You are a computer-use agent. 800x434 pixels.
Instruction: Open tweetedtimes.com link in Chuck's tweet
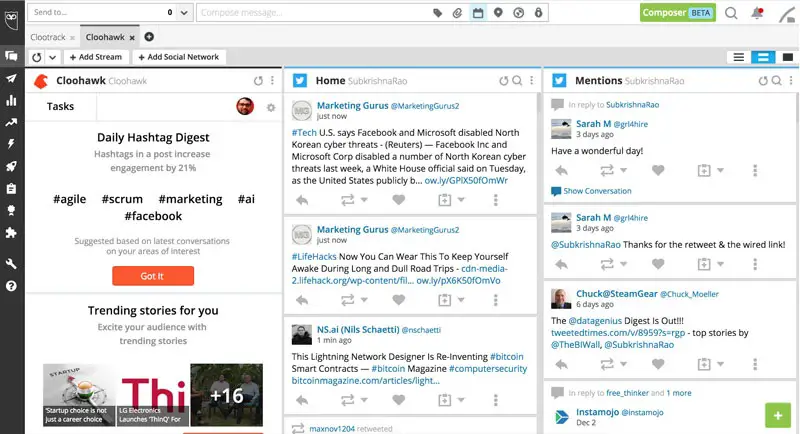pyautogui.click(x=618, y=333)
